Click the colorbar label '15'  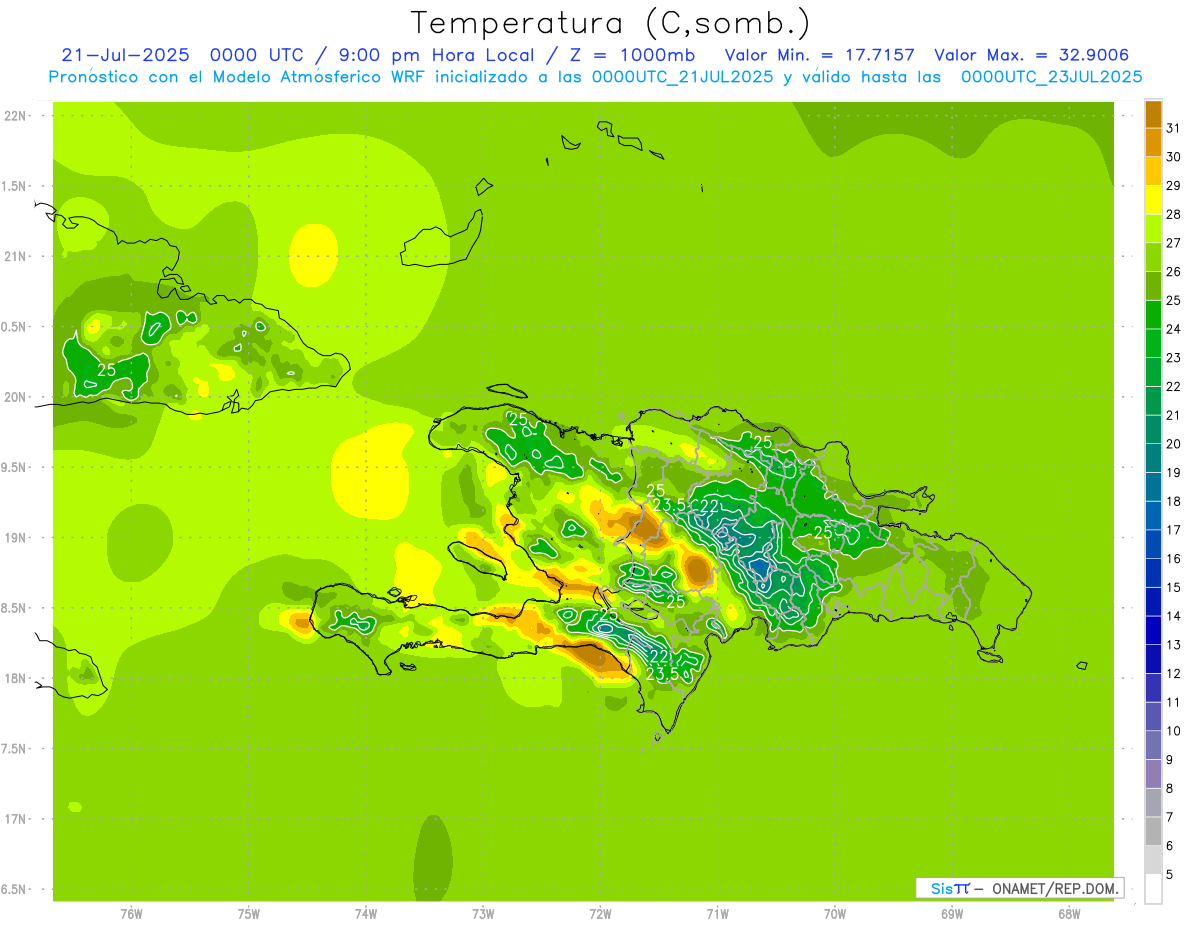[x=1174, y=587]
